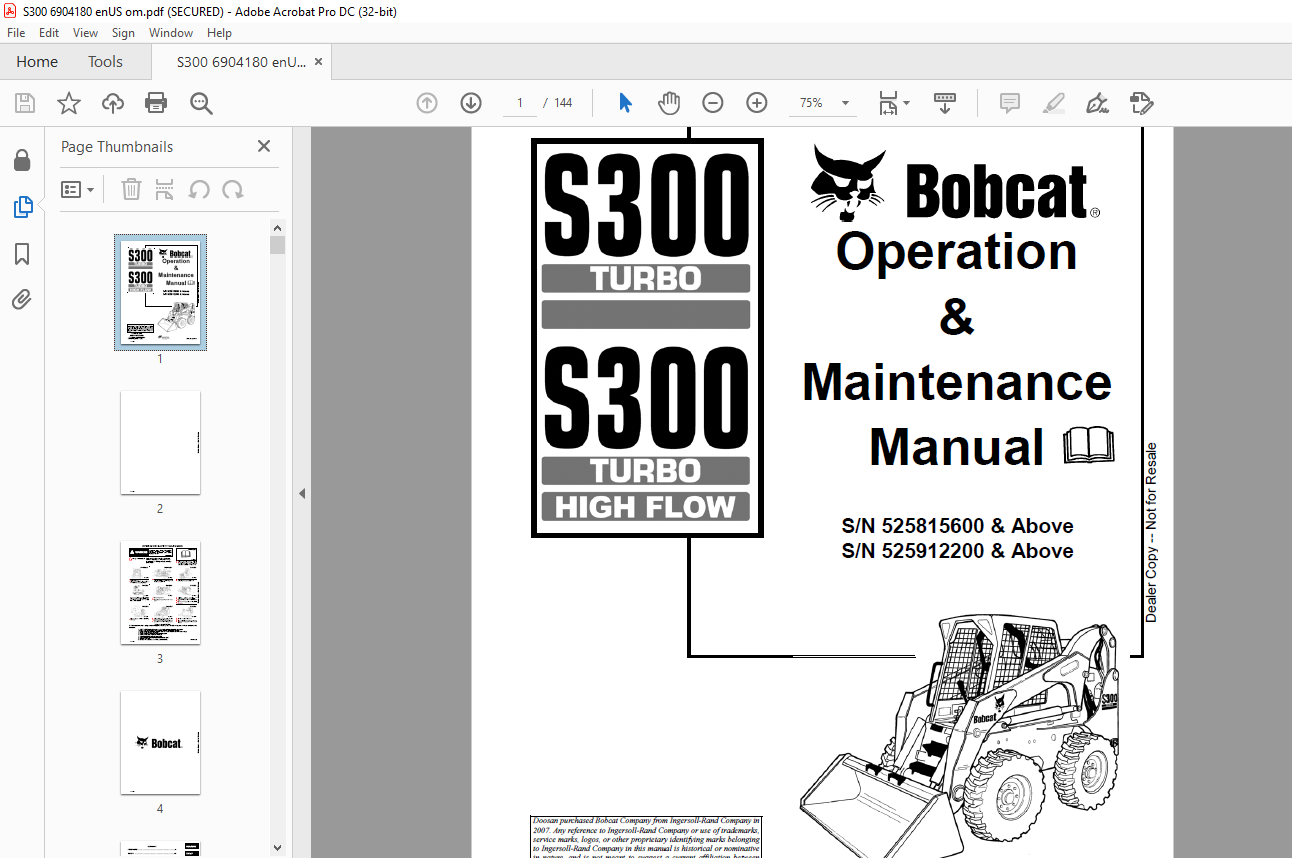1292x858 pixels.
Task: Click the Request signatures icon
Action: (x=1141, y=103)
